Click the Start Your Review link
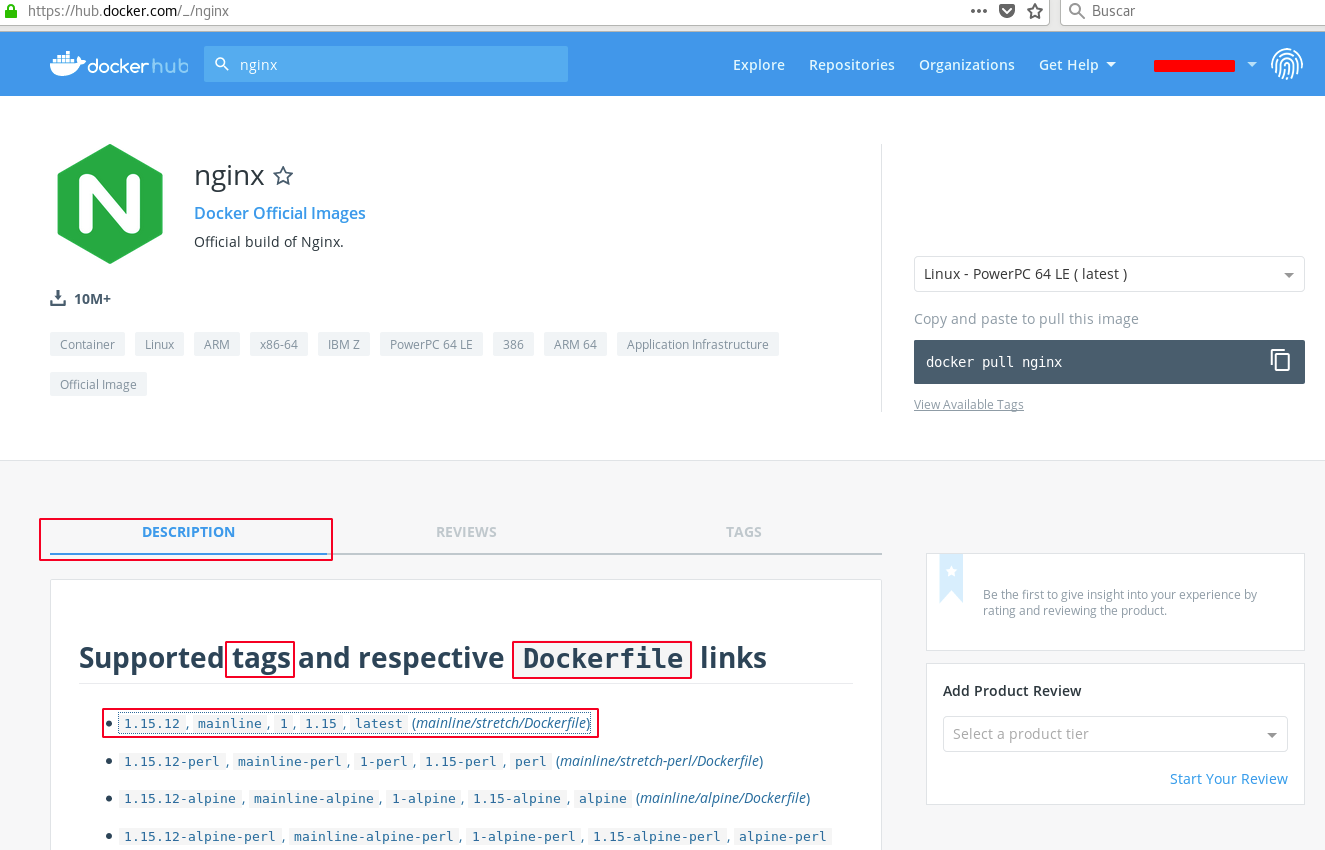 coord(1228,779)
